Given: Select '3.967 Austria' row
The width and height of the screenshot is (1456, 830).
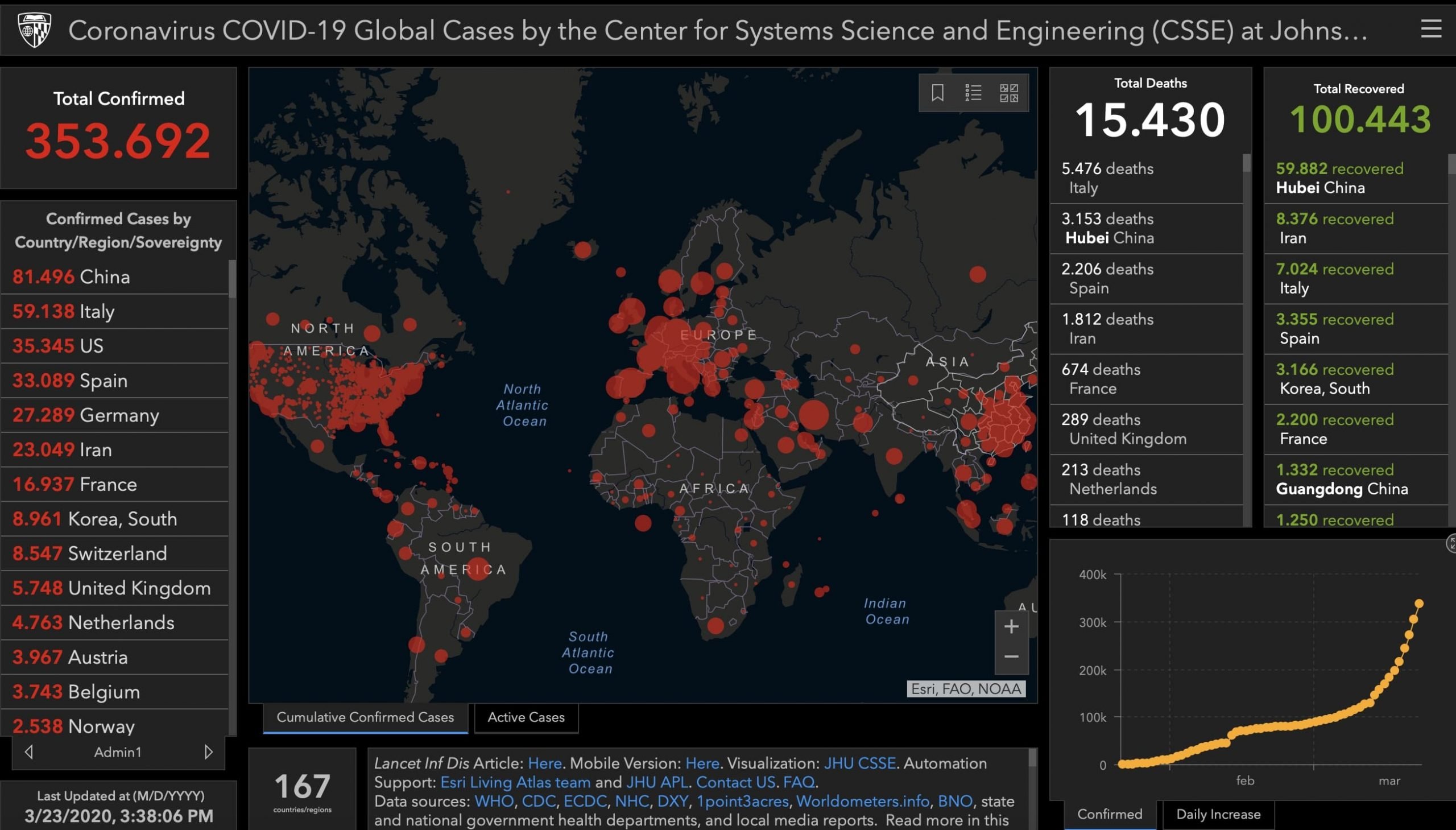Looking at the screenshot, I should 114,657.
